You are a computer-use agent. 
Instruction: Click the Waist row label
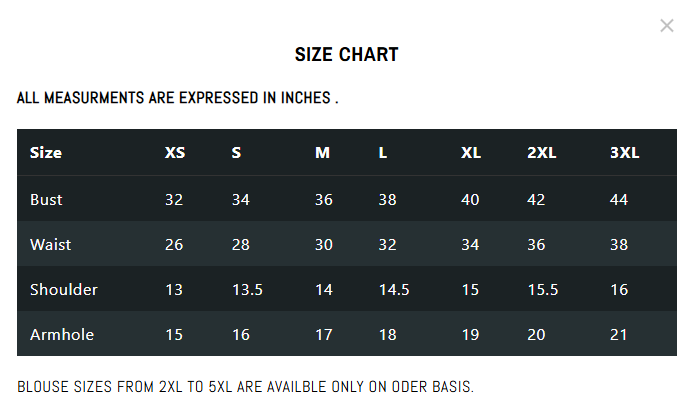pyautogui.click(x=50, y=244)
